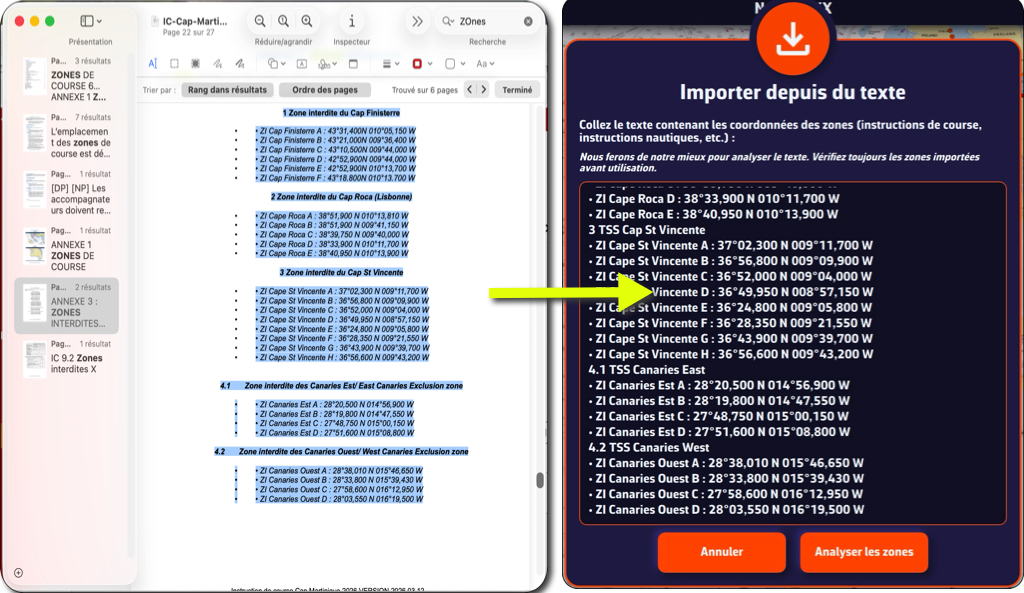Go to the next search result
Screen dimensions: 1024x593
tap(484, 90)
